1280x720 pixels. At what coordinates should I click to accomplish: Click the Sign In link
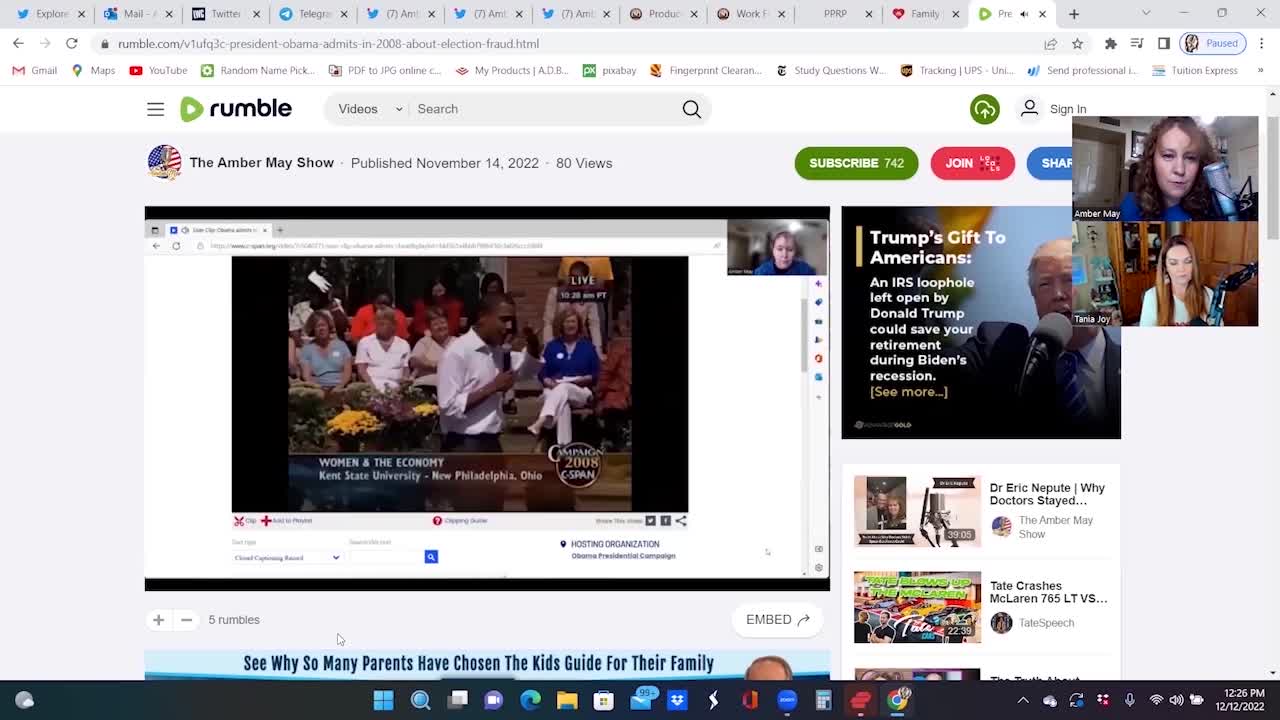[x=1068, y=109]
